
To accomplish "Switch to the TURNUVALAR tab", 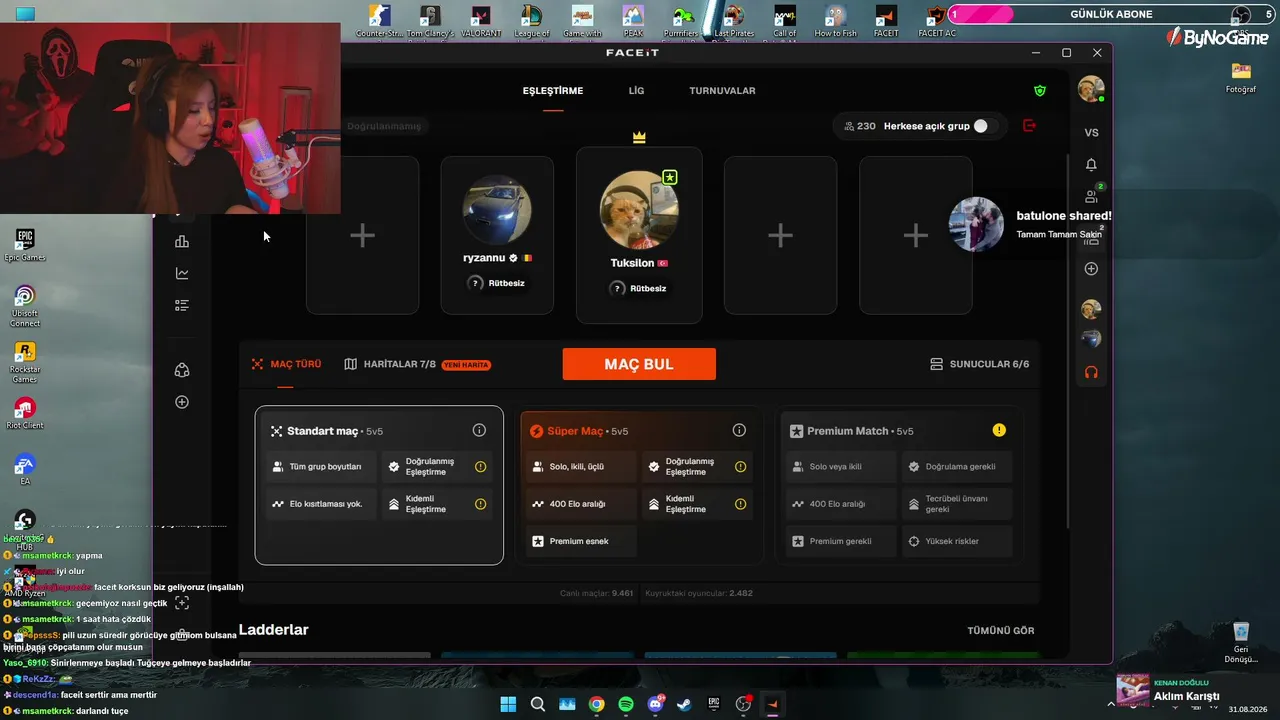I will point(722,91).
